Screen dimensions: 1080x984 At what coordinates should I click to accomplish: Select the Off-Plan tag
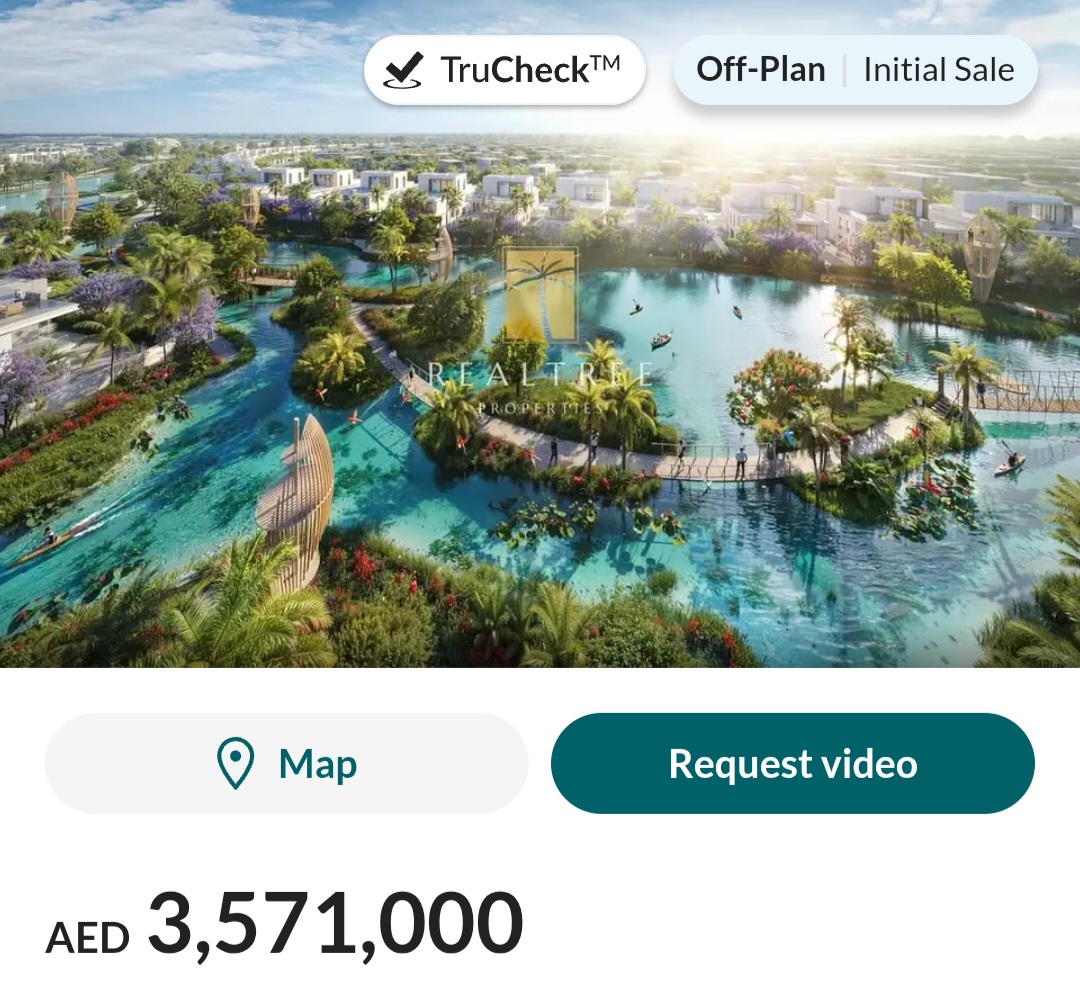[x=762, y=68]
